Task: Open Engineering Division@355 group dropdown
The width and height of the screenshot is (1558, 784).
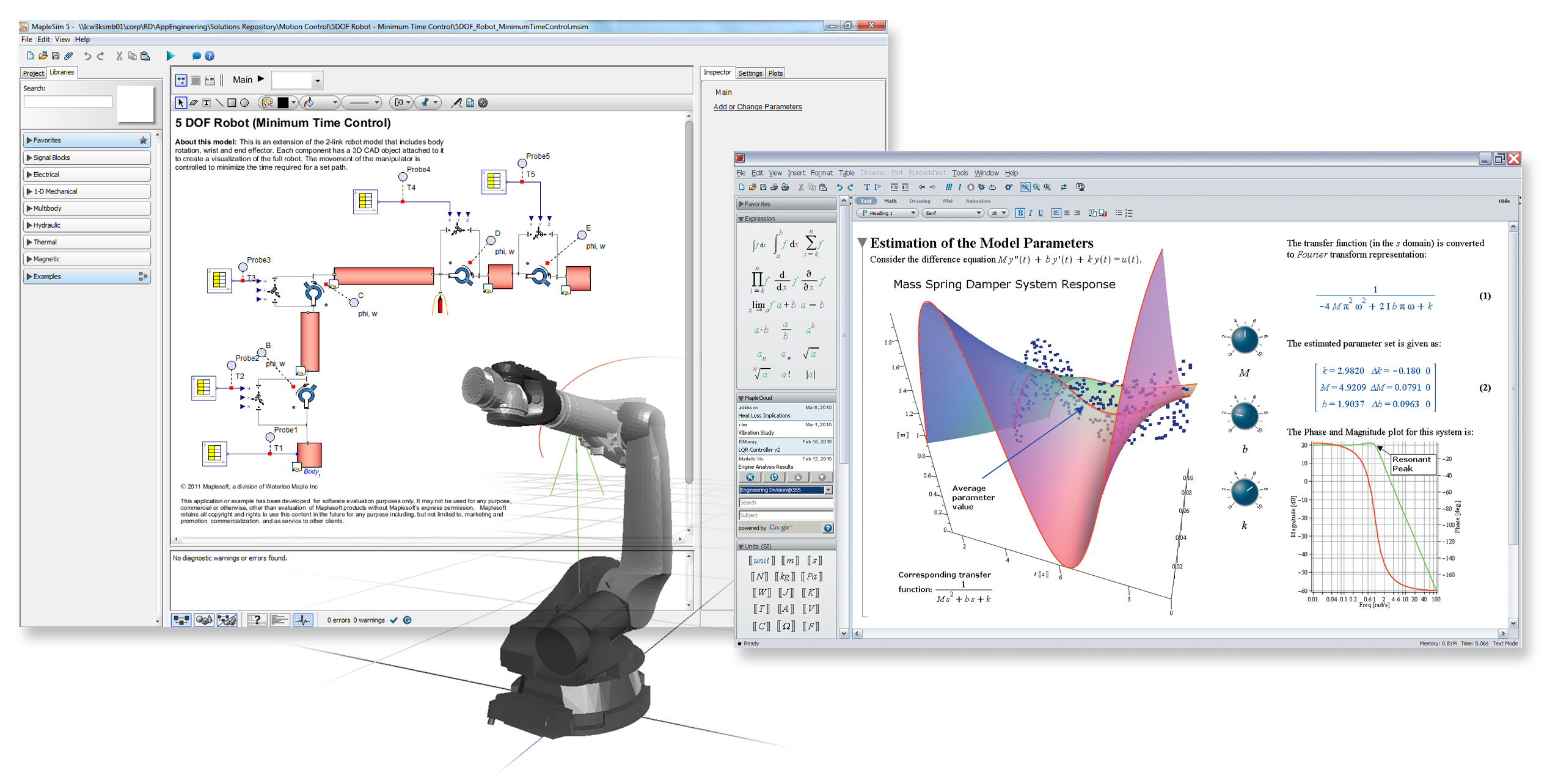Action: [x=785, y=490]
